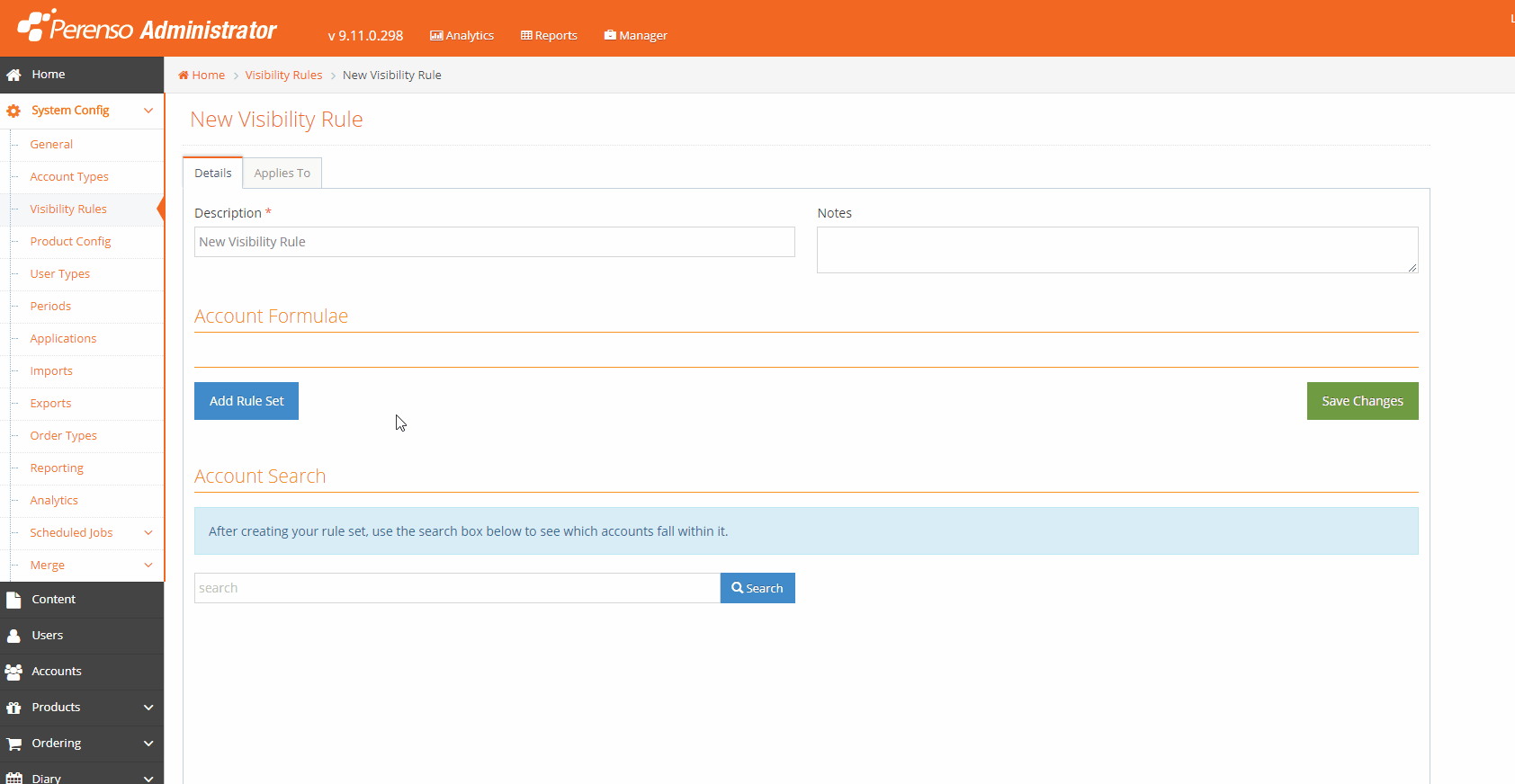Open User Types in sidebar
Image resolution: width=1515 pixels, height=784 pixels.
tap(59, 274)
